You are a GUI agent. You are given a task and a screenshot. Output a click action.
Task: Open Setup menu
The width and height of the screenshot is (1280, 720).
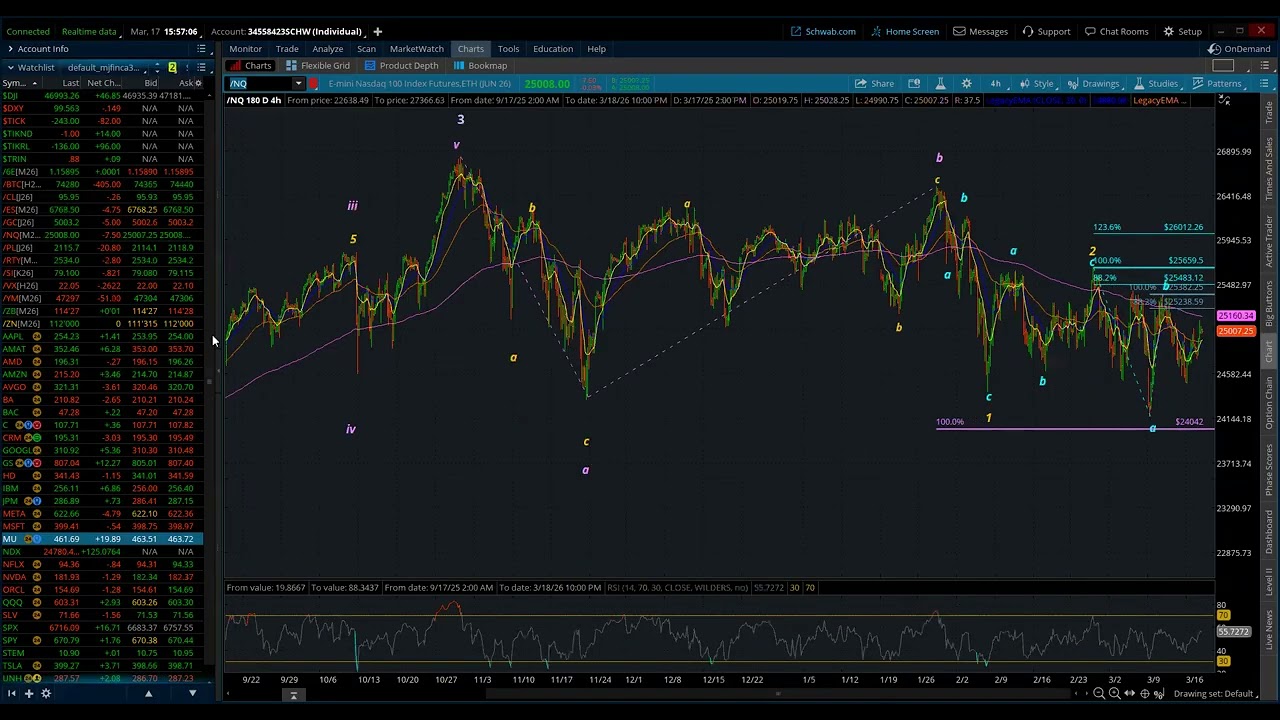coord(1182,32)
